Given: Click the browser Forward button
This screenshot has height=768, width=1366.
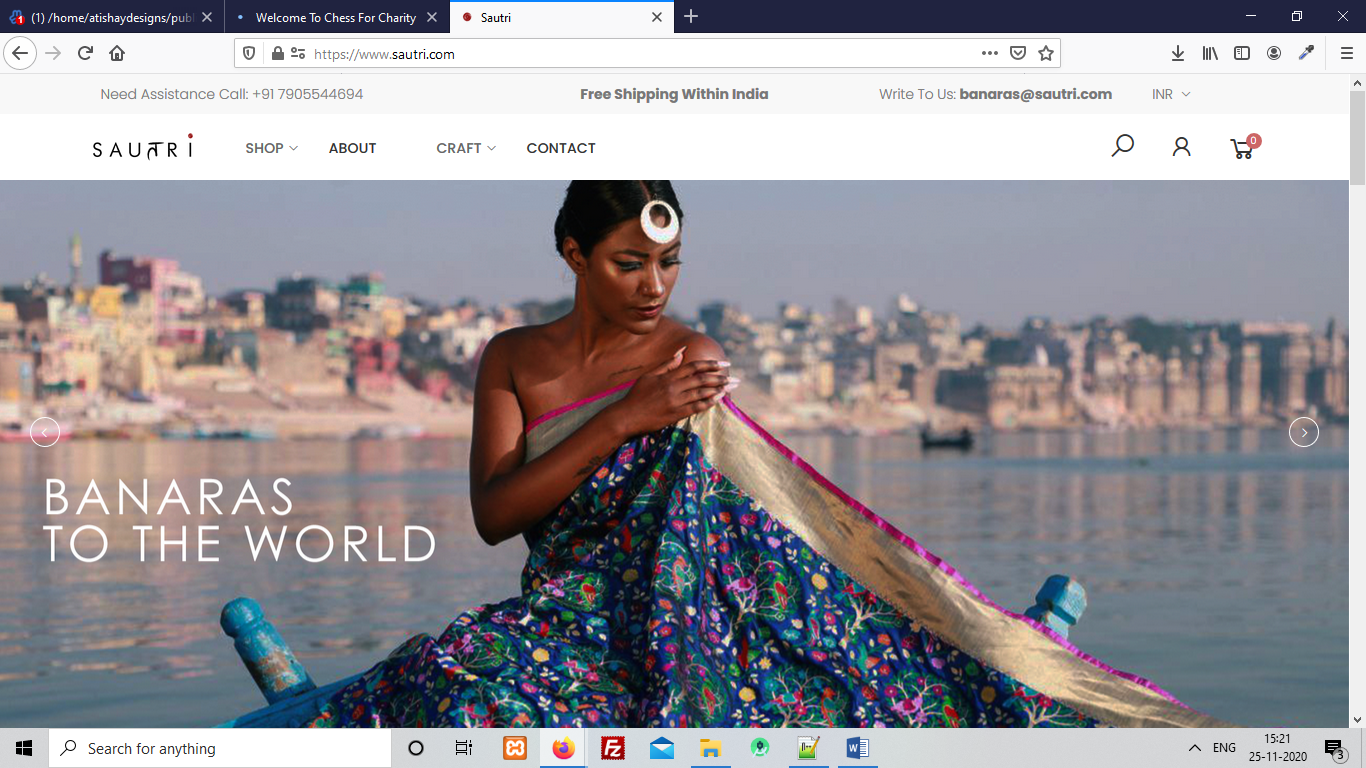Looking at the screenshot, I should coord(53,53).
